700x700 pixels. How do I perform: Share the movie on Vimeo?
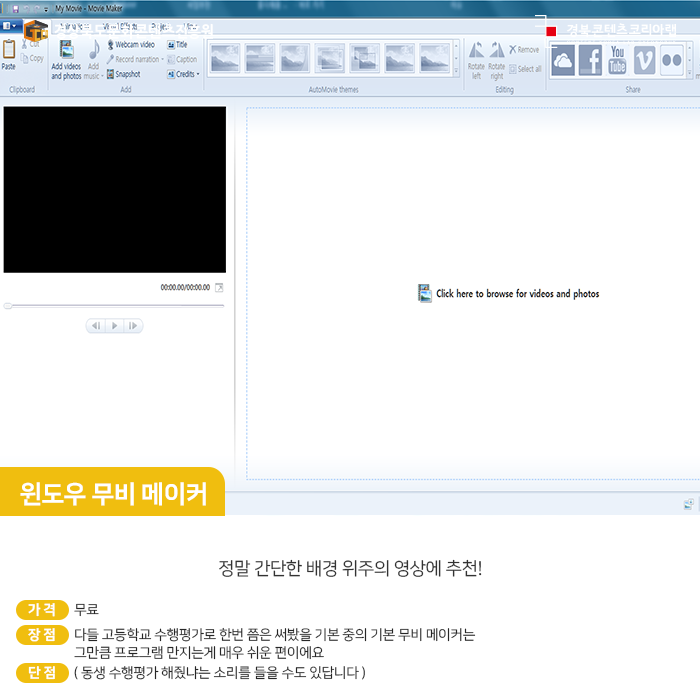pos(645,60)
